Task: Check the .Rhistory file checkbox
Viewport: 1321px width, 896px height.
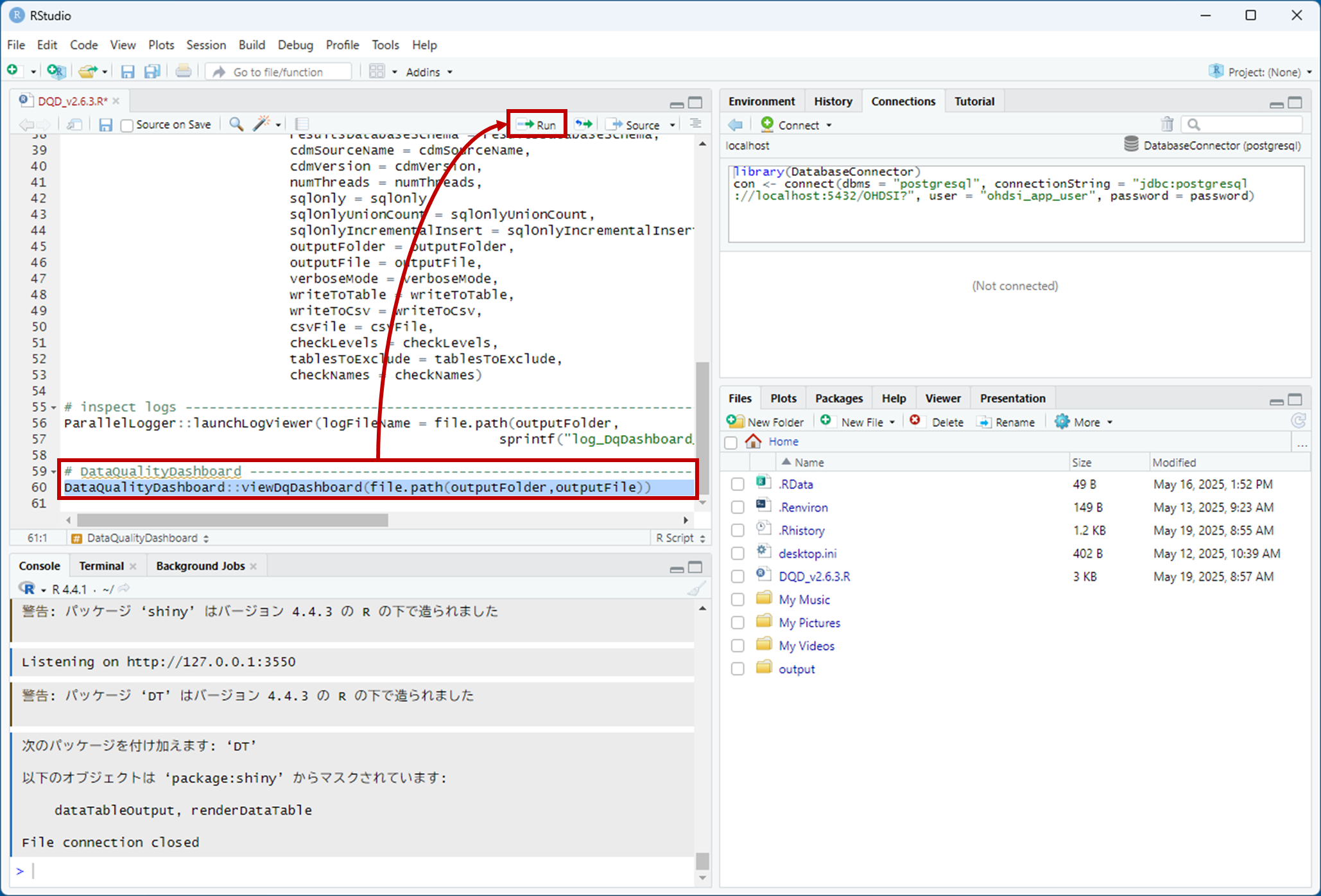Action: 738,531
